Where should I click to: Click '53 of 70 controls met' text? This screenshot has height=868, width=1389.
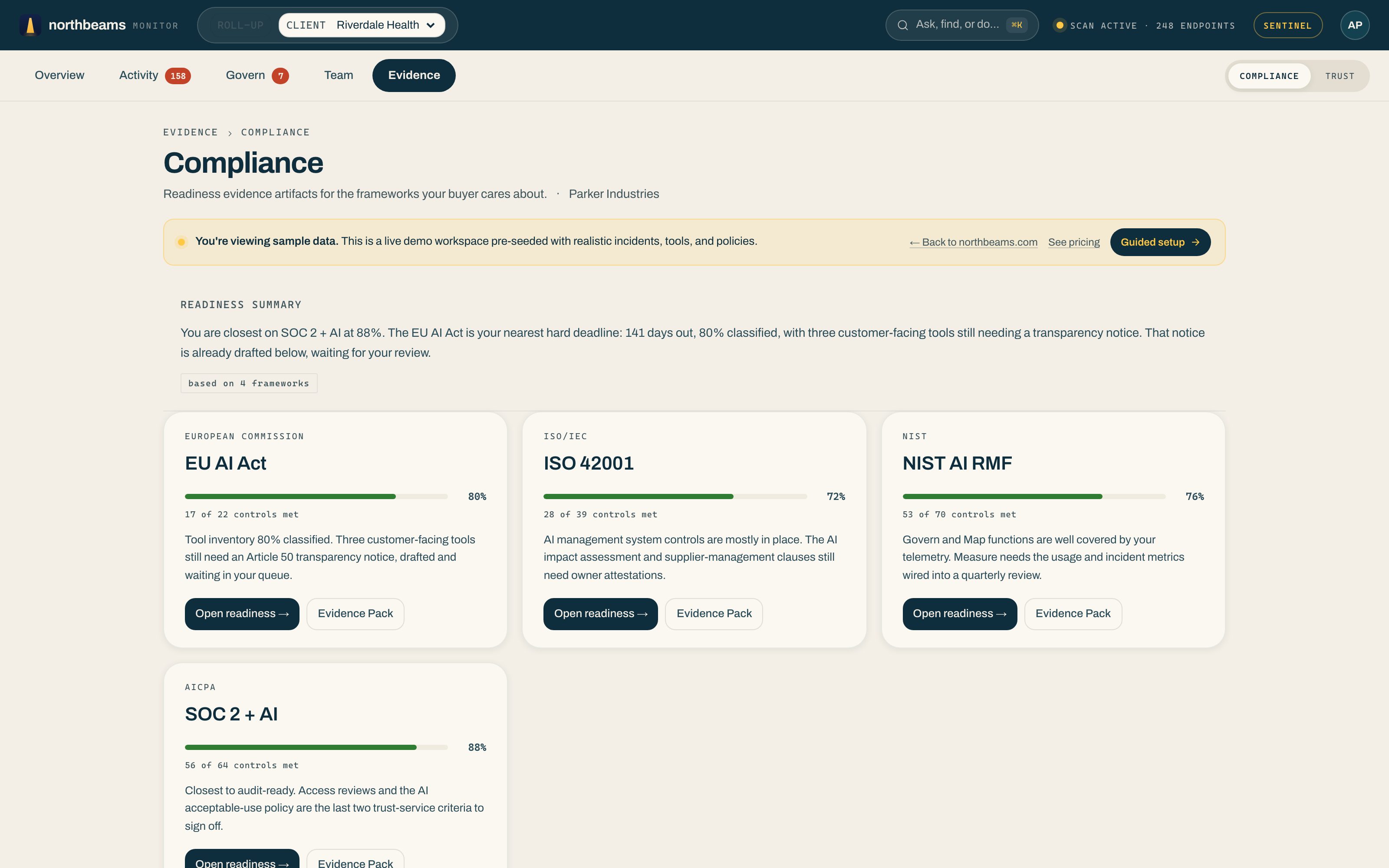(x=959, y=515)
